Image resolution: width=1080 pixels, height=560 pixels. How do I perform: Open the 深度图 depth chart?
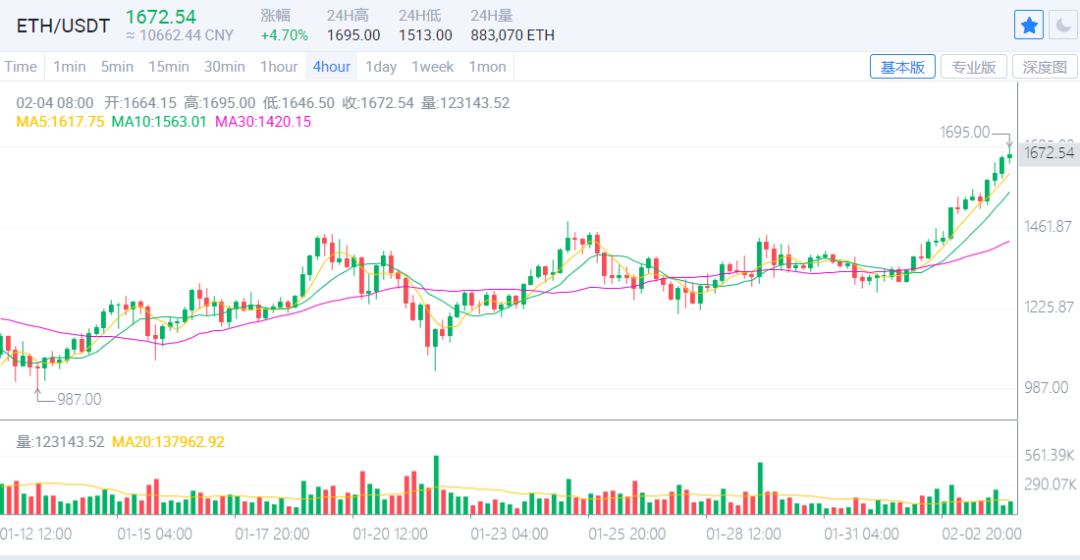[1045, 67]
